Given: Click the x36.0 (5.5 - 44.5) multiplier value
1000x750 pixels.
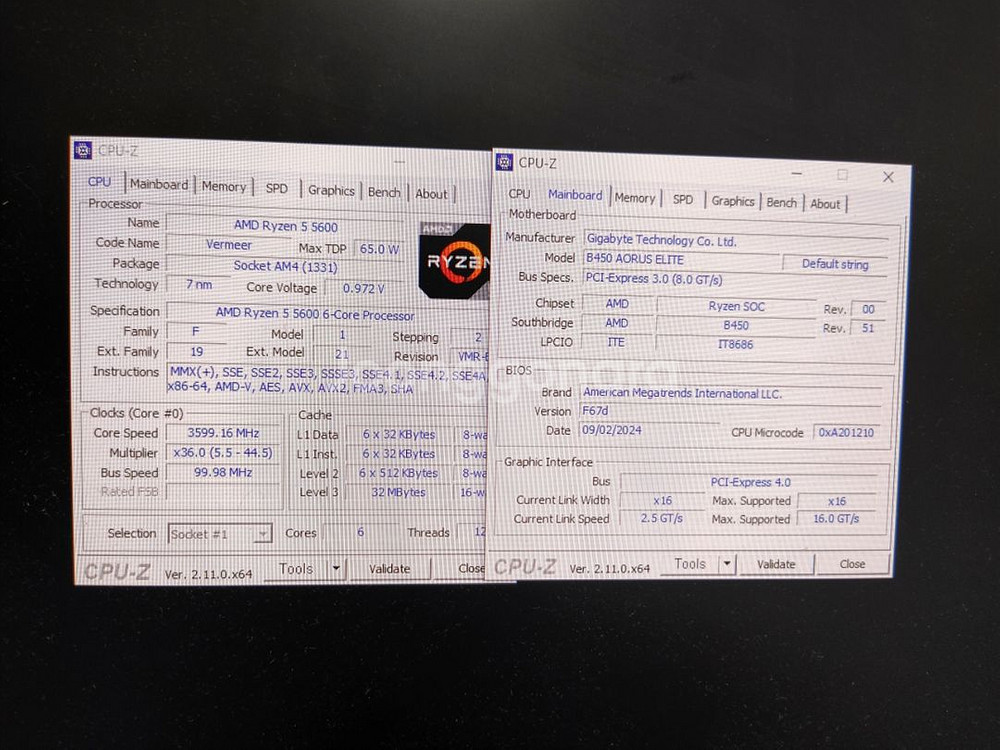Looking at the screenshot, I should (x=223, y=453).
